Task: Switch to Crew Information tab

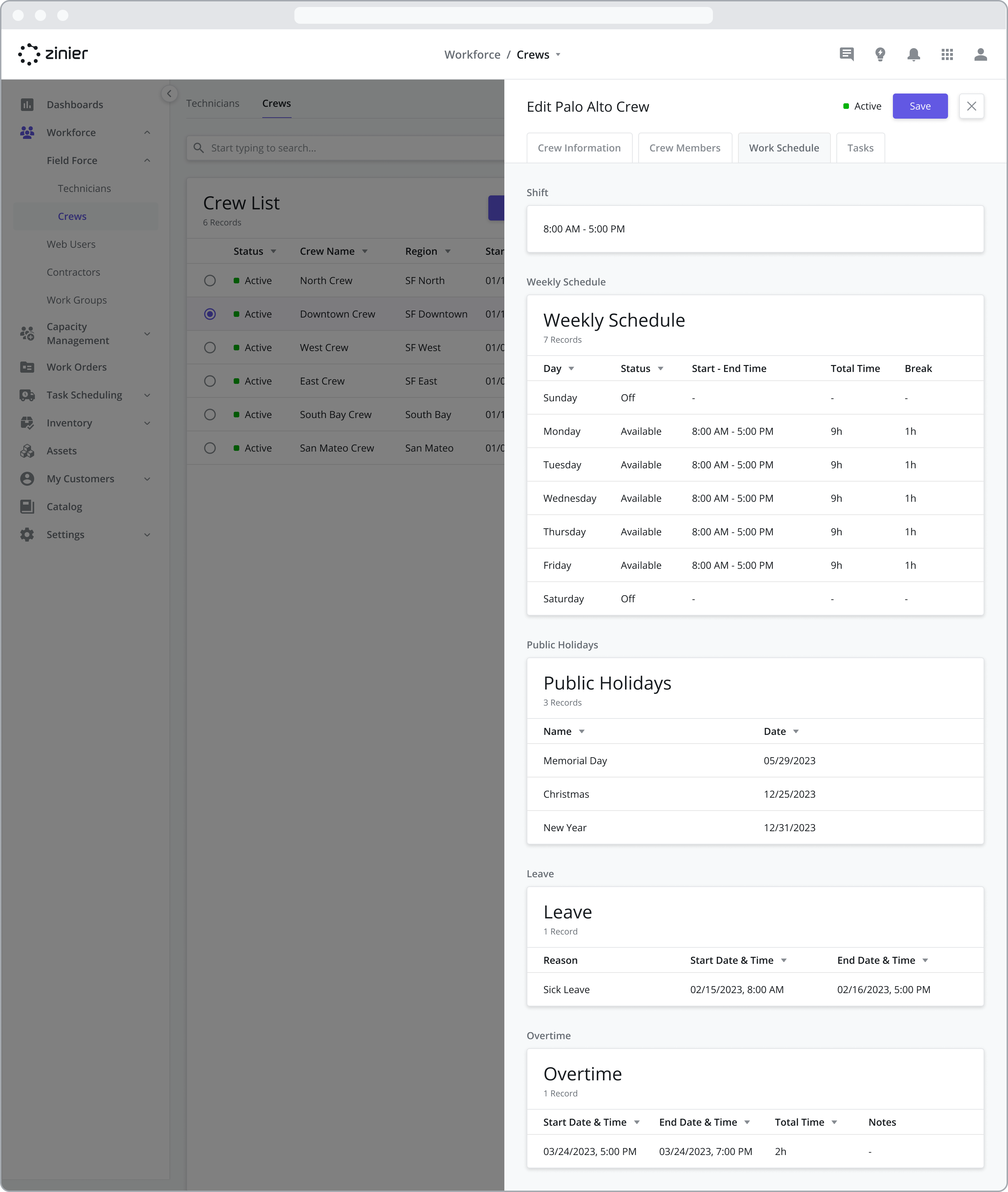Action: [579, 148]
